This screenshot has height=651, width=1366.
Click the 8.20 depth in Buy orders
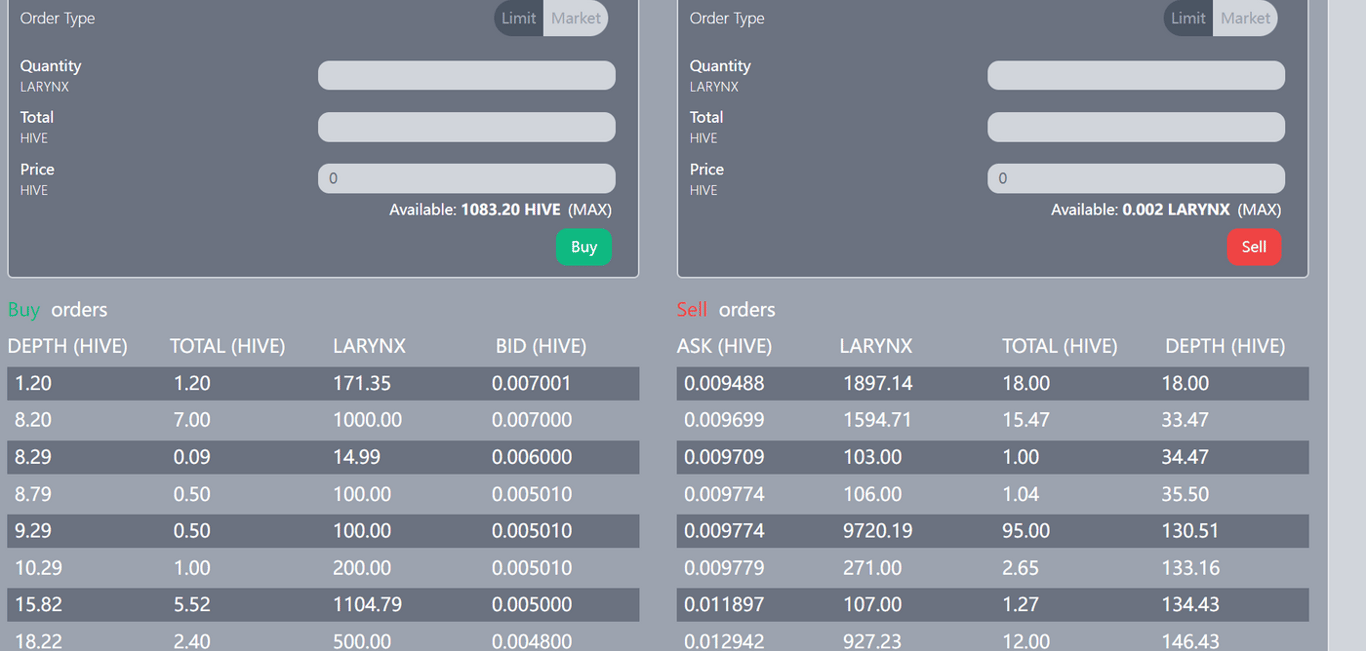tap(33, 420)
